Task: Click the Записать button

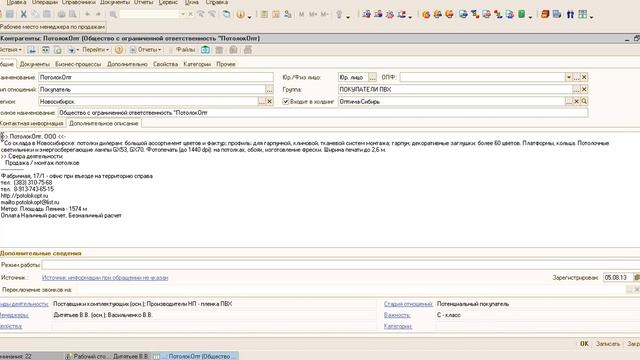Action: (x=608, y=344)
